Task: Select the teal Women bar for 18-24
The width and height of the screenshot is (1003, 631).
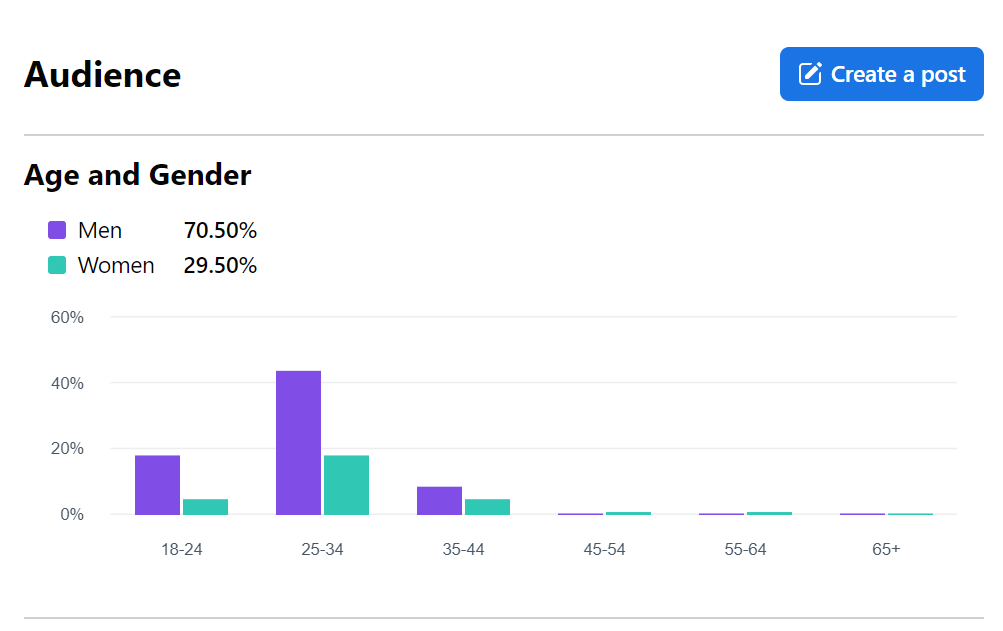Action: pos(205,507)
